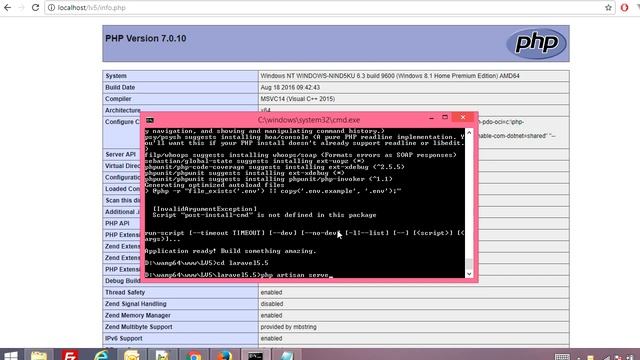640x360 pixels.
Task: Click the cmd scrollbar down arrow
Action: [469, 273]
